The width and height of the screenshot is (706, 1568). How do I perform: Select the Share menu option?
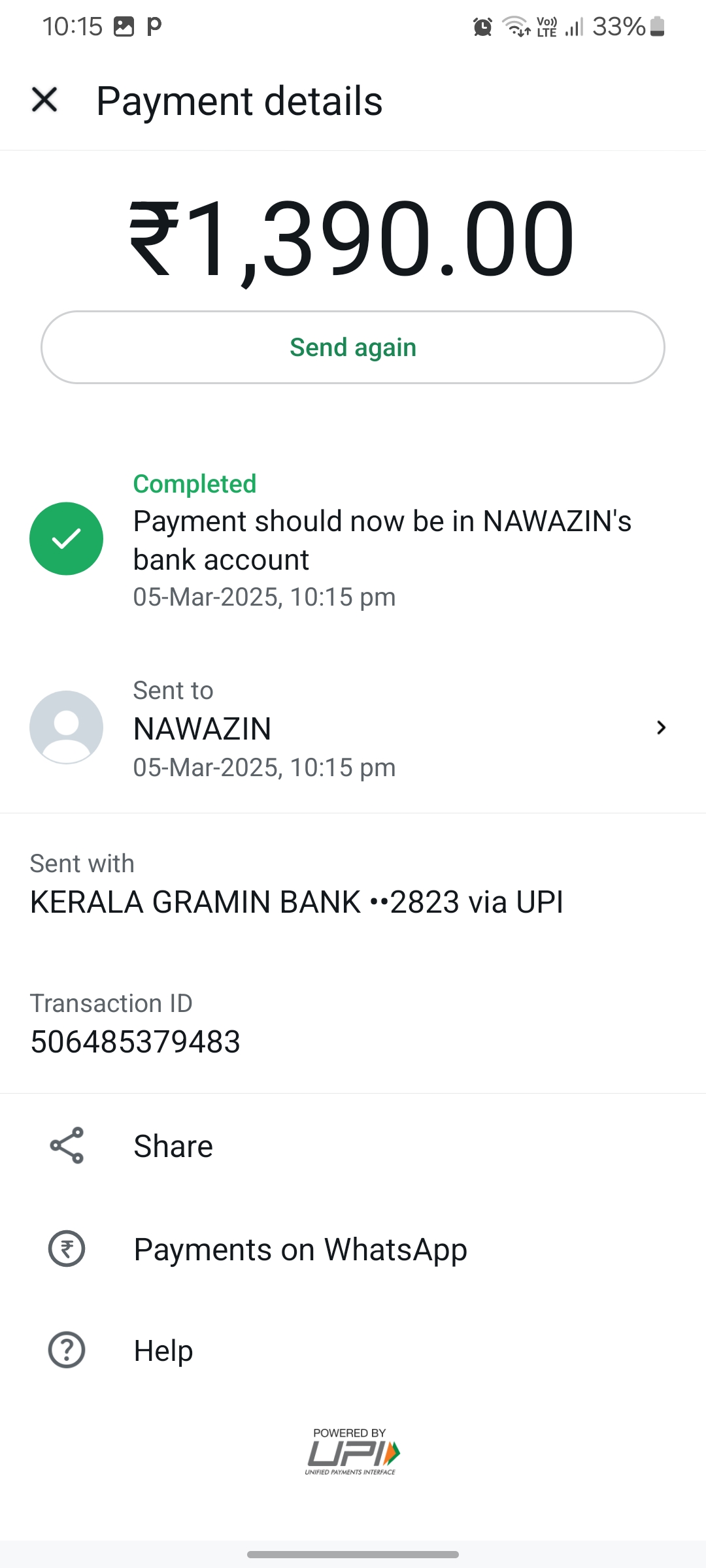(x=173, y=1146)
